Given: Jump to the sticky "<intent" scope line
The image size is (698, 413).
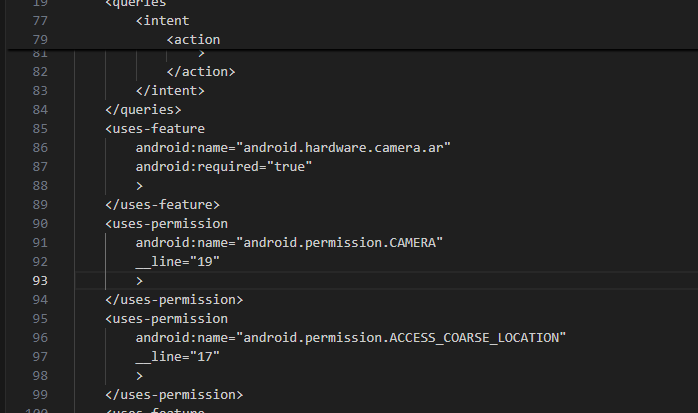Looking at the screenshot, I should coord(163,21).
